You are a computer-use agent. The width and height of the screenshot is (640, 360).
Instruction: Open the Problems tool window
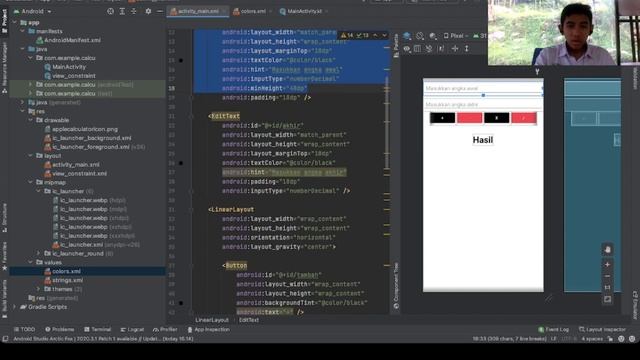(x=60, y=329)
